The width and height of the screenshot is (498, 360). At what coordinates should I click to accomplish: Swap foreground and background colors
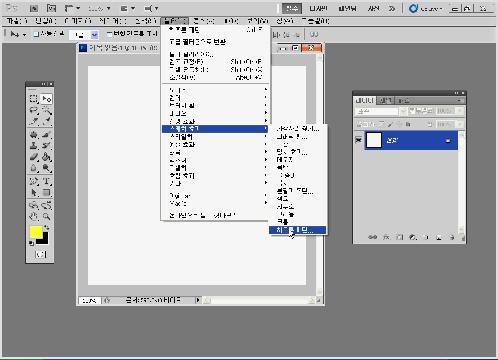pyautogui.click(x=47, y=227)
